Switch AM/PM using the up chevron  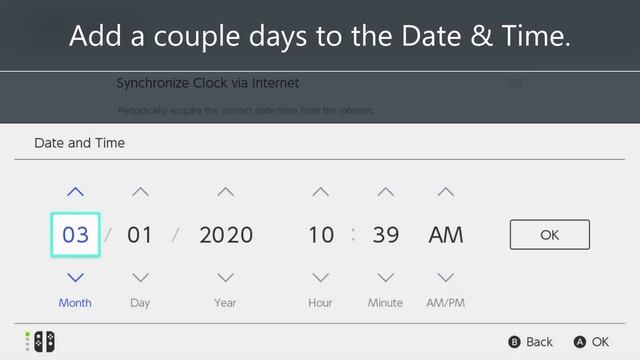pos(446,192)
